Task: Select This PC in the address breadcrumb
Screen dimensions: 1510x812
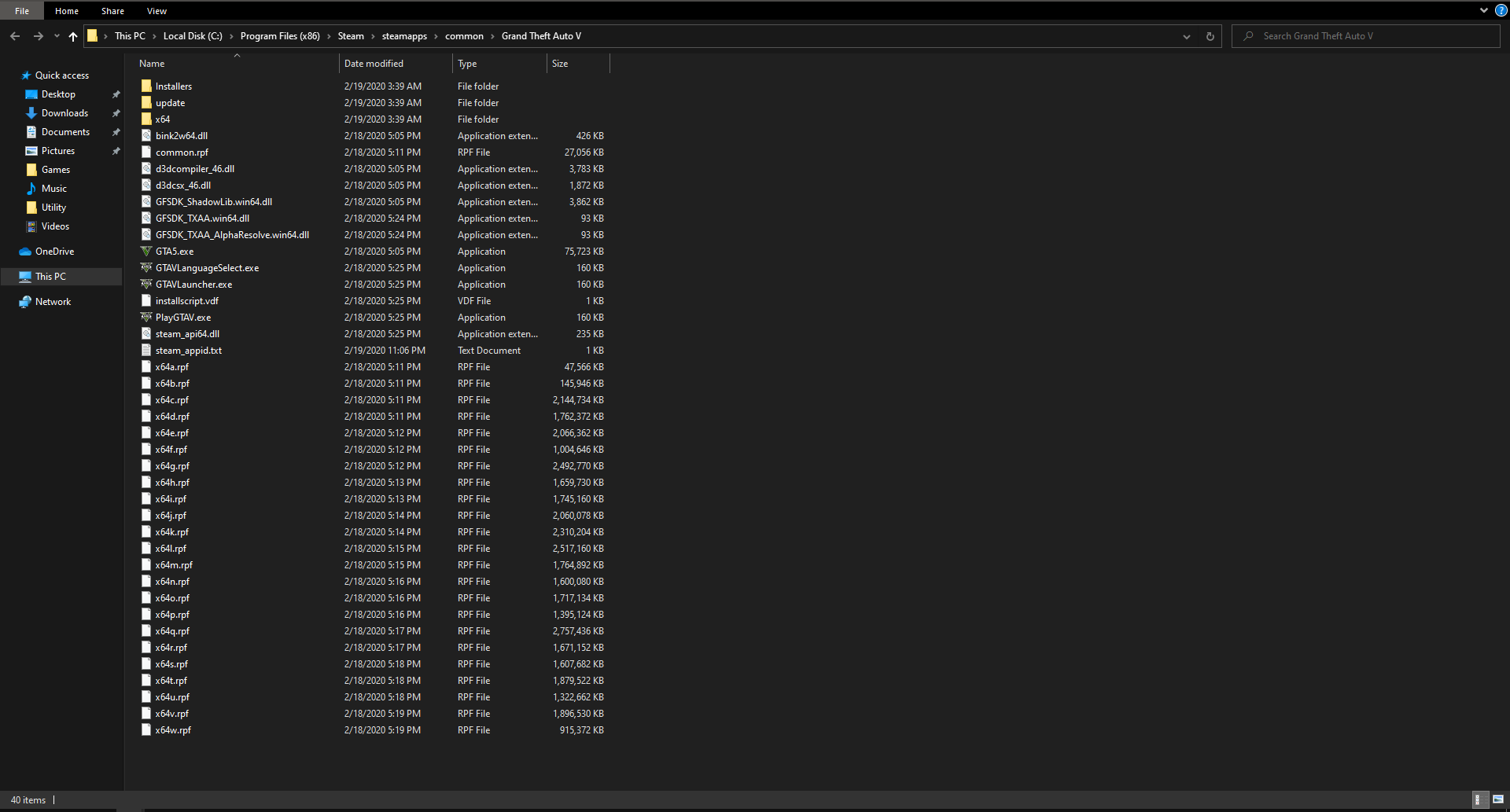Action: click(130, 36)
